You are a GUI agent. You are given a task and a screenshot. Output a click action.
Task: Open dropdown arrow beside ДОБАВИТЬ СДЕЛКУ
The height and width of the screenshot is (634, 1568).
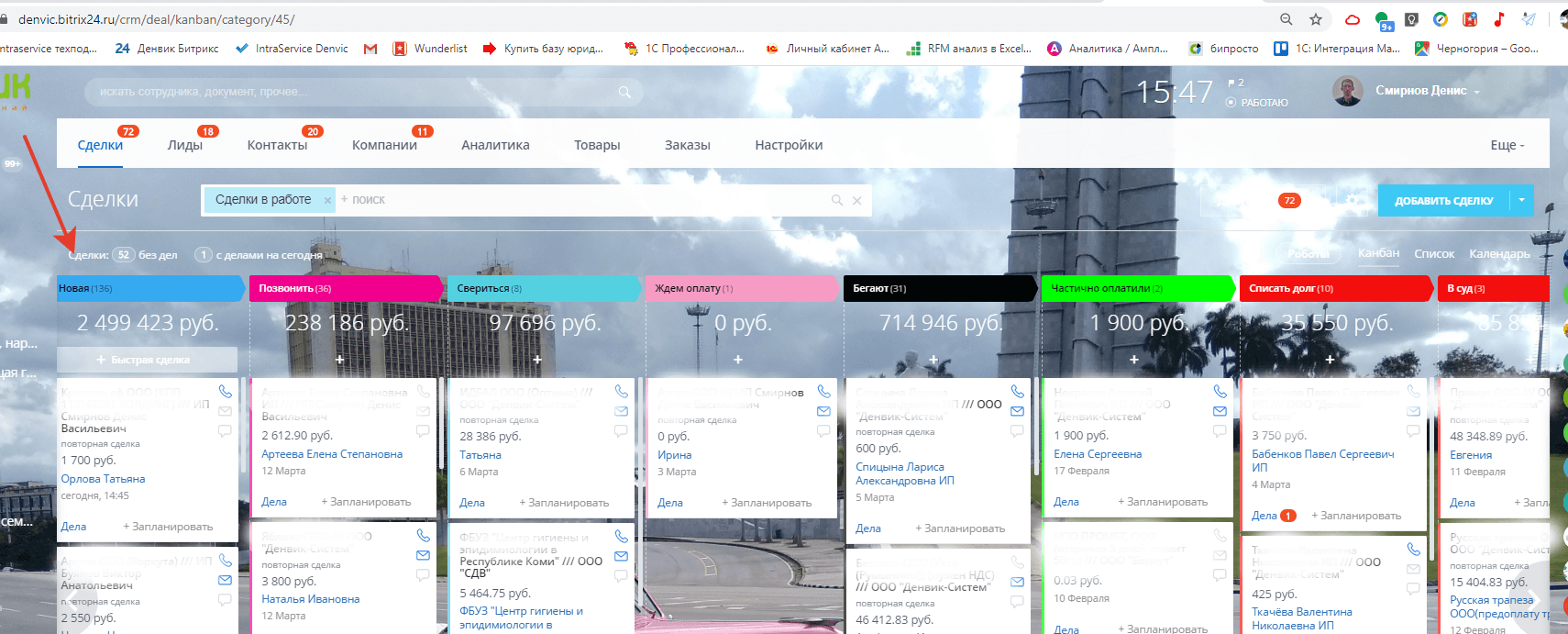coord(1522,200)
